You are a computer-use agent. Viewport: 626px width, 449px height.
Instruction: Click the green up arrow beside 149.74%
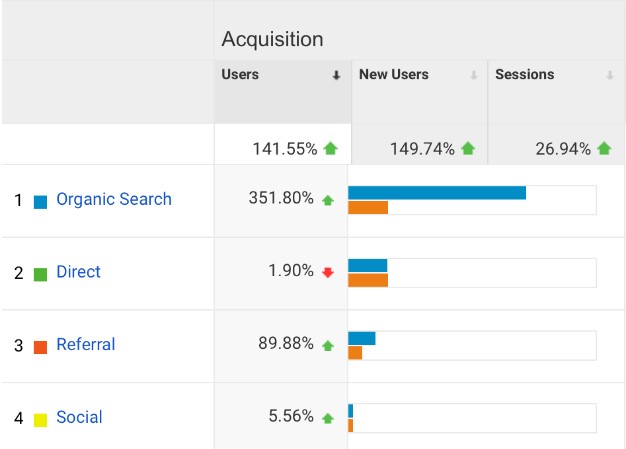(x=468, y=149)
